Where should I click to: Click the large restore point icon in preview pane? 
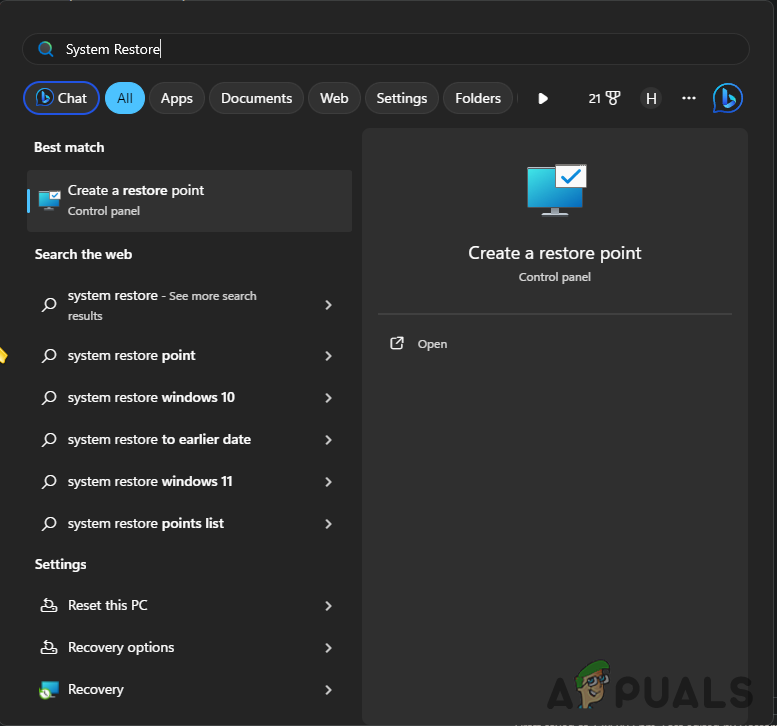click(x=556, y=190)
